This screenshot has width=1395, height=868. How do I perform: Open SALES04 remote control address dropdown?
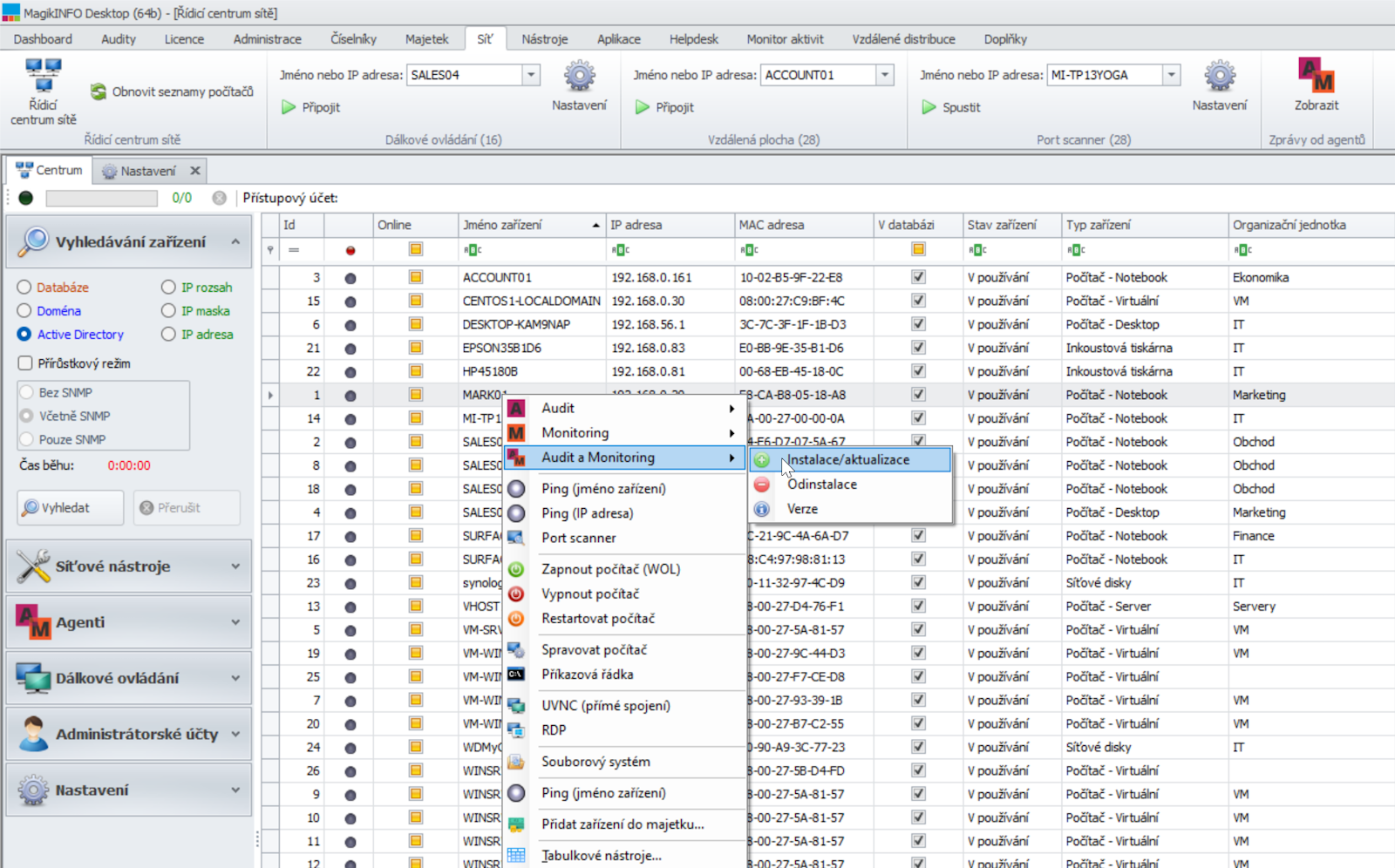pos(531,75)
